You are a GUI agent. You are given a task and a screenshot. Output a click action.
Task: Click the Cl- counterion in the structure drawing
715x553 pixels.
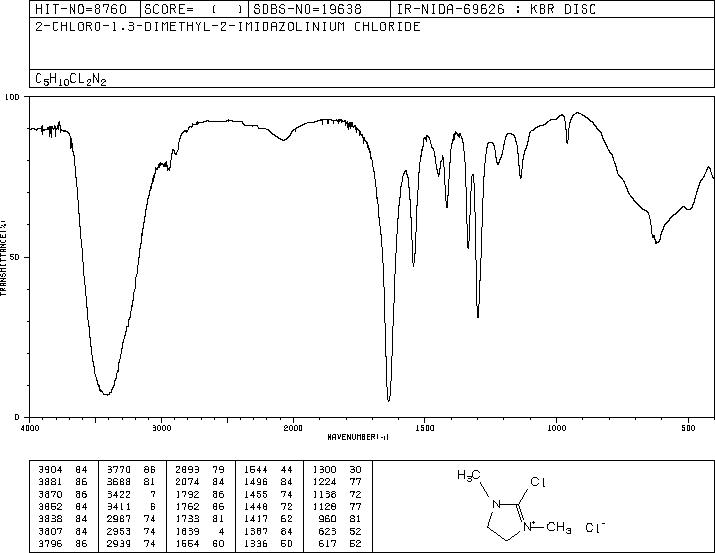pos(595,527)
